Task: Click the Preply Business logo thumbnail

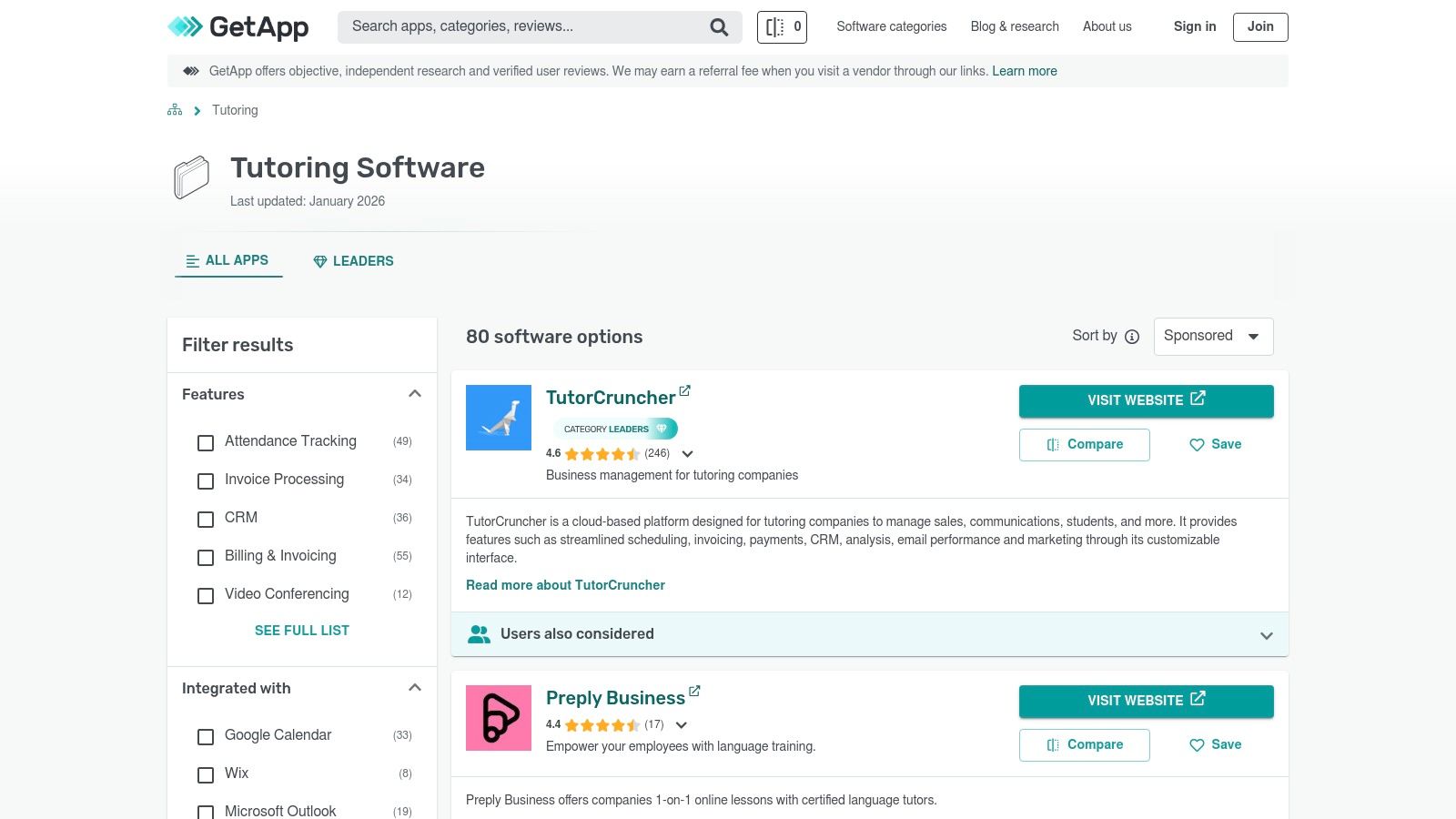Action: (499, 717)
